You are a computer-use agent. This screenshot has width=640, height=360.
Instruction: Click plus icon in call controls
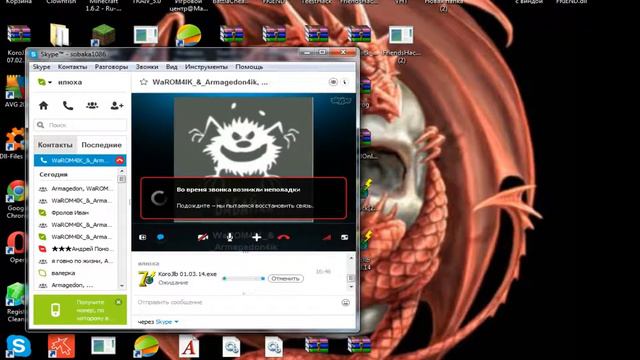pos(256,237)
